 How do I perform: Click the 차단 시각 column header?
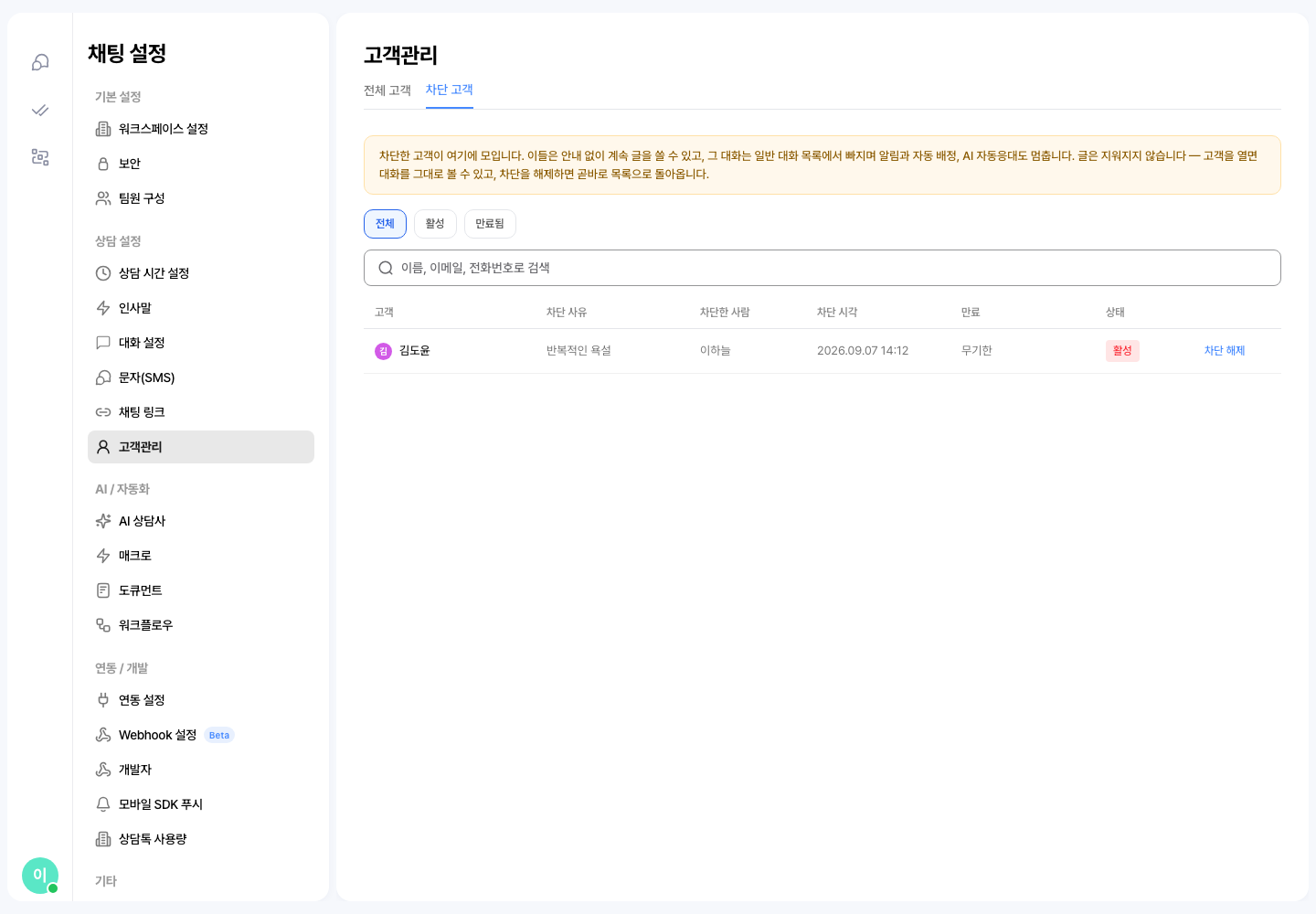point(837,313)
